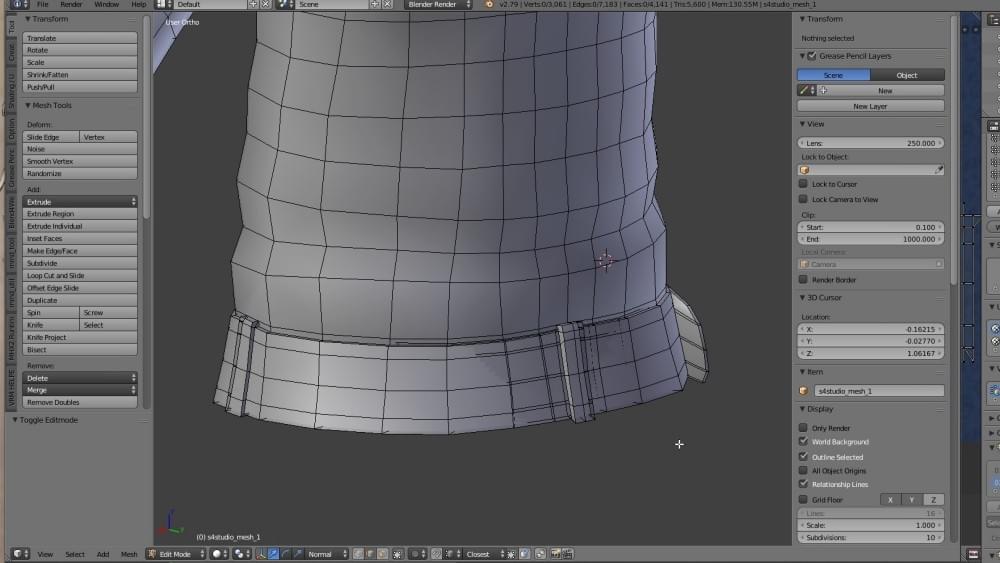
Task: Open the Help menu
Action: click(x=138, y=4)
